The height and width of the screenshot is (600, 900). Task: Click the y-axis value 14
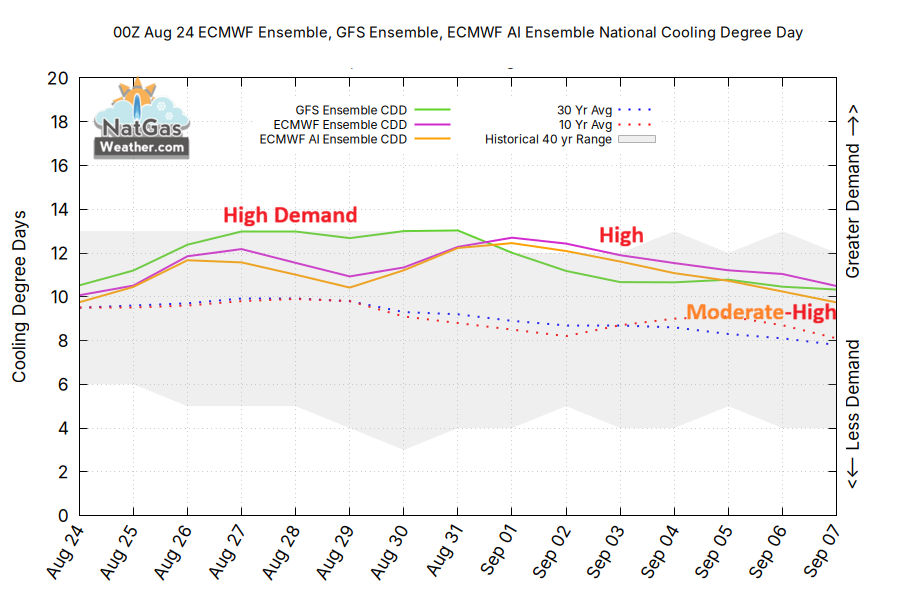tap(58, 210)
